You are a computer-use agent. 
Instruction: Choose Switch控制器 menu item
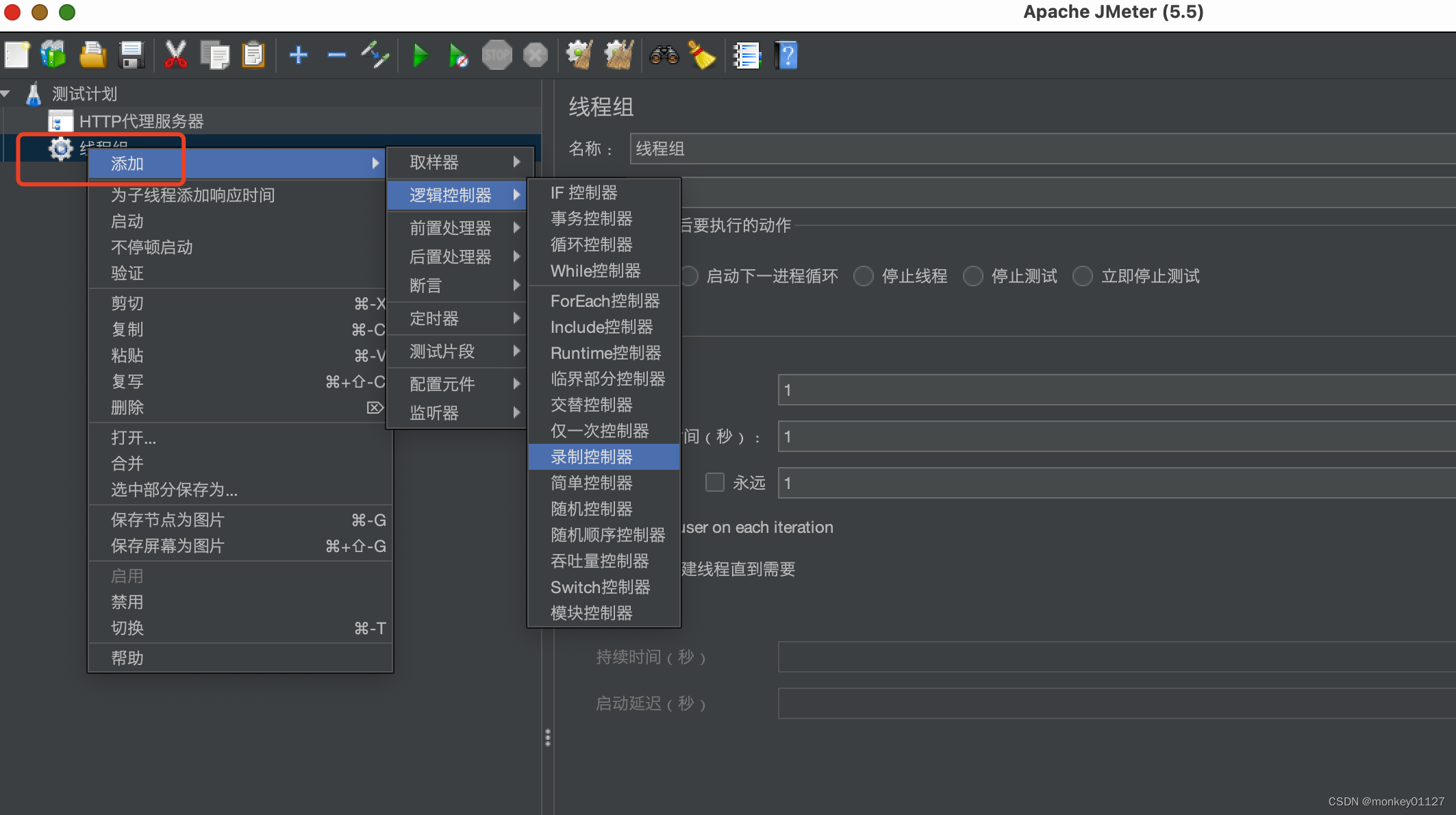tap(604, 587)
